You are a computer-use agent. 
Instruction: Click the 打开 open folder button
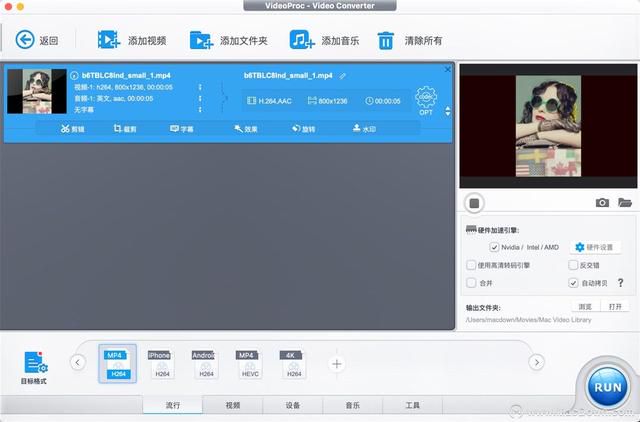(x=615, y=307)
